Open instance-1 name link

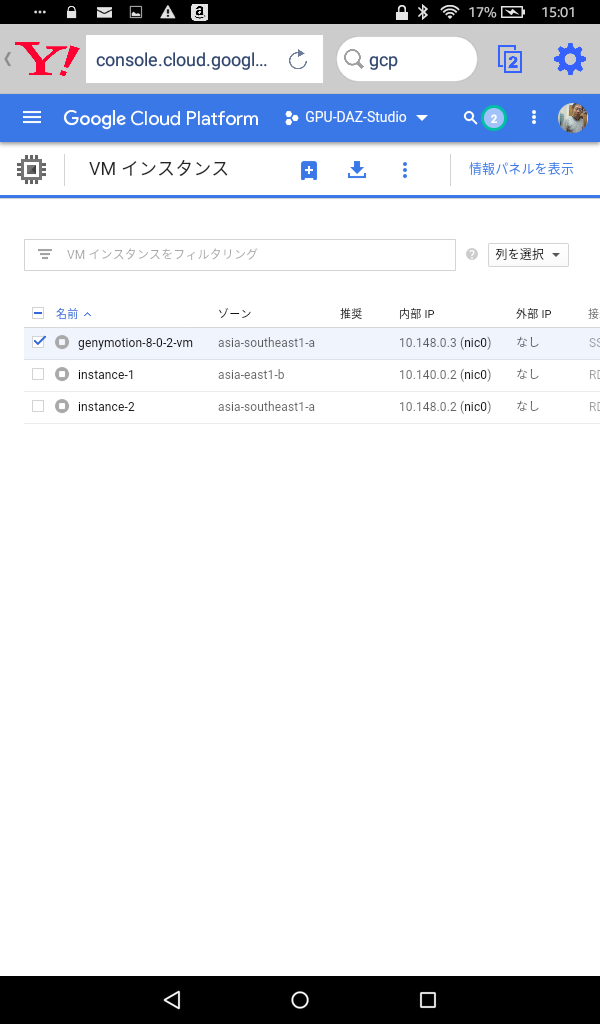[106, 375]
